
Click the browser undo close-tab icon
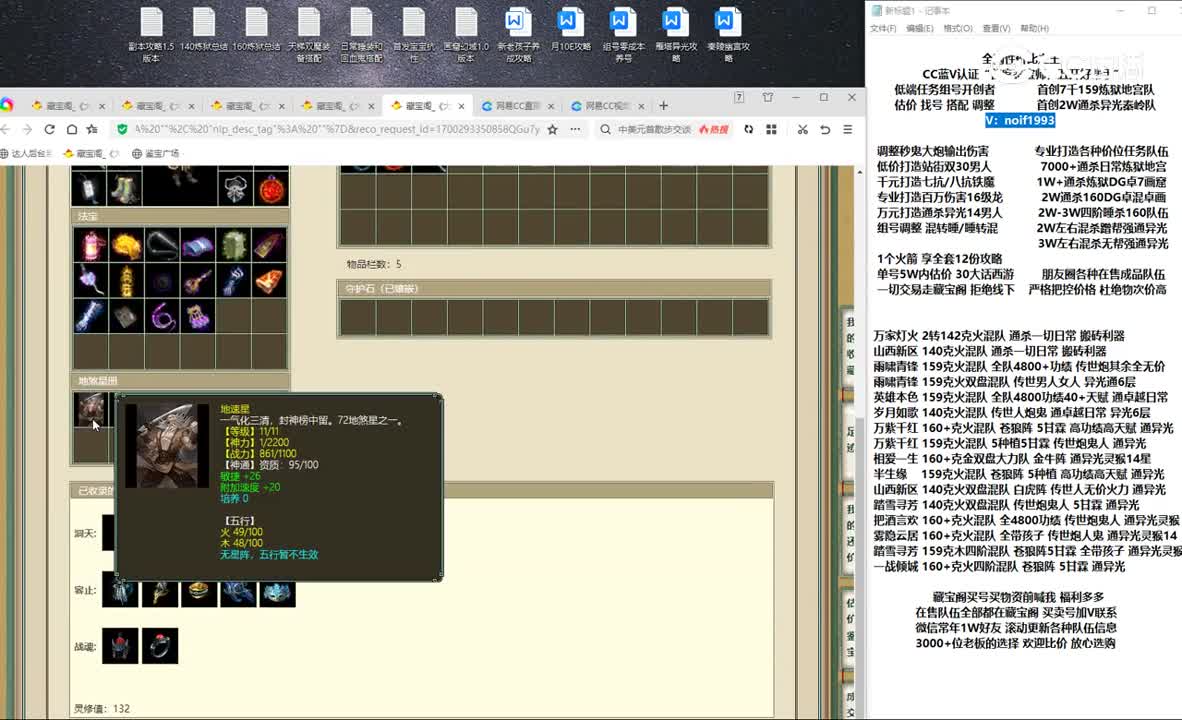[825, 129]
